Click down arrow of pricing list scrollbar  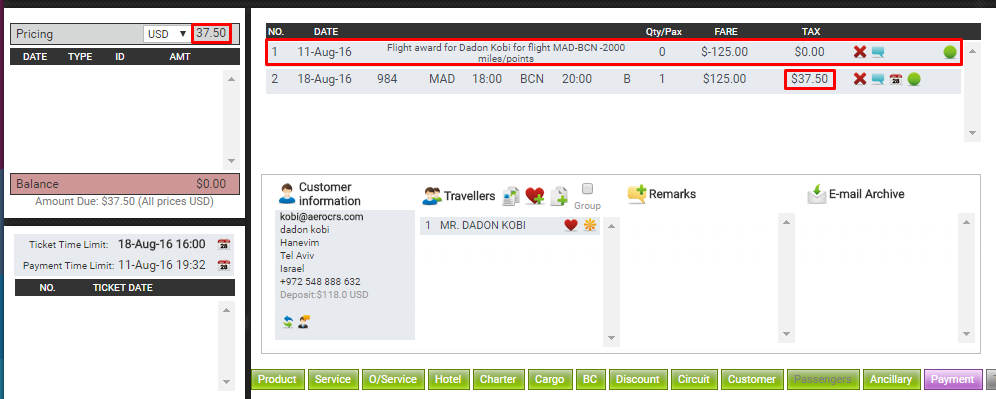pos(231,161)
